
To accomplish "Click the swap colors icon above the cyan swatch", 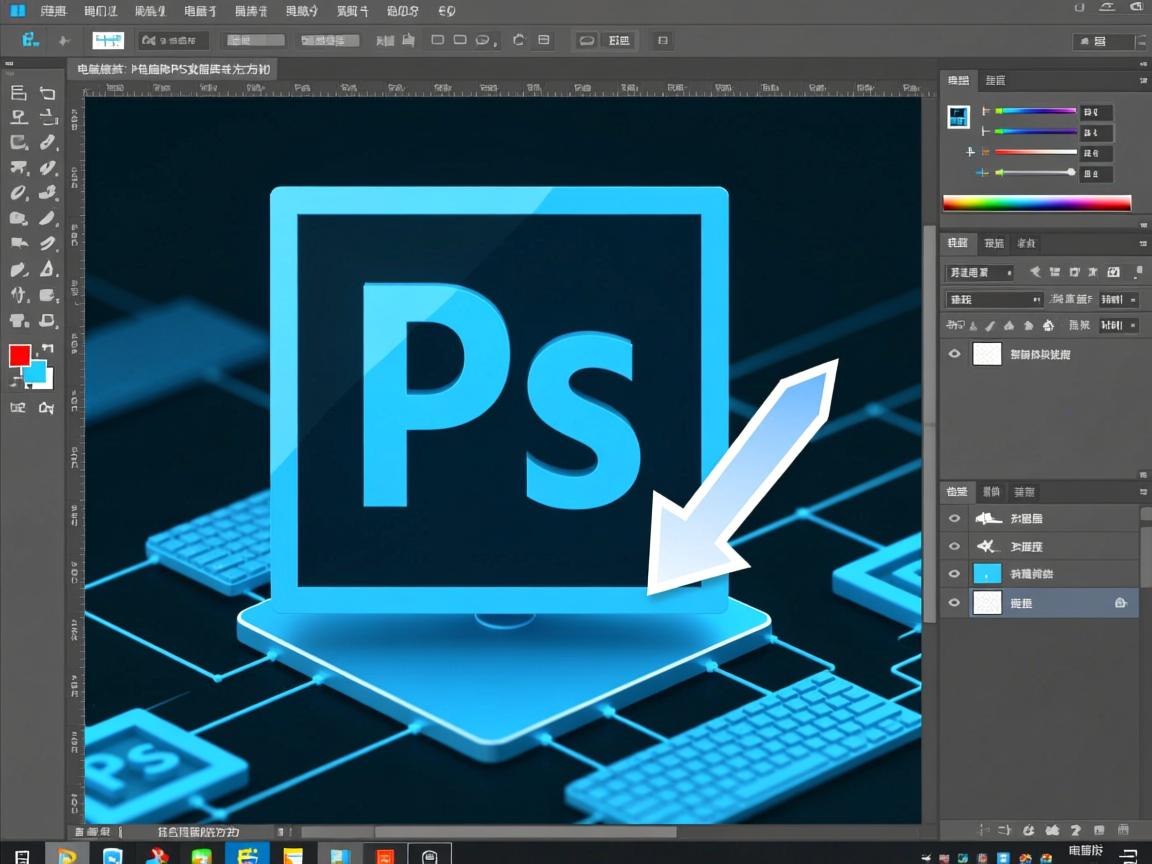I will [x=47, y=348].
